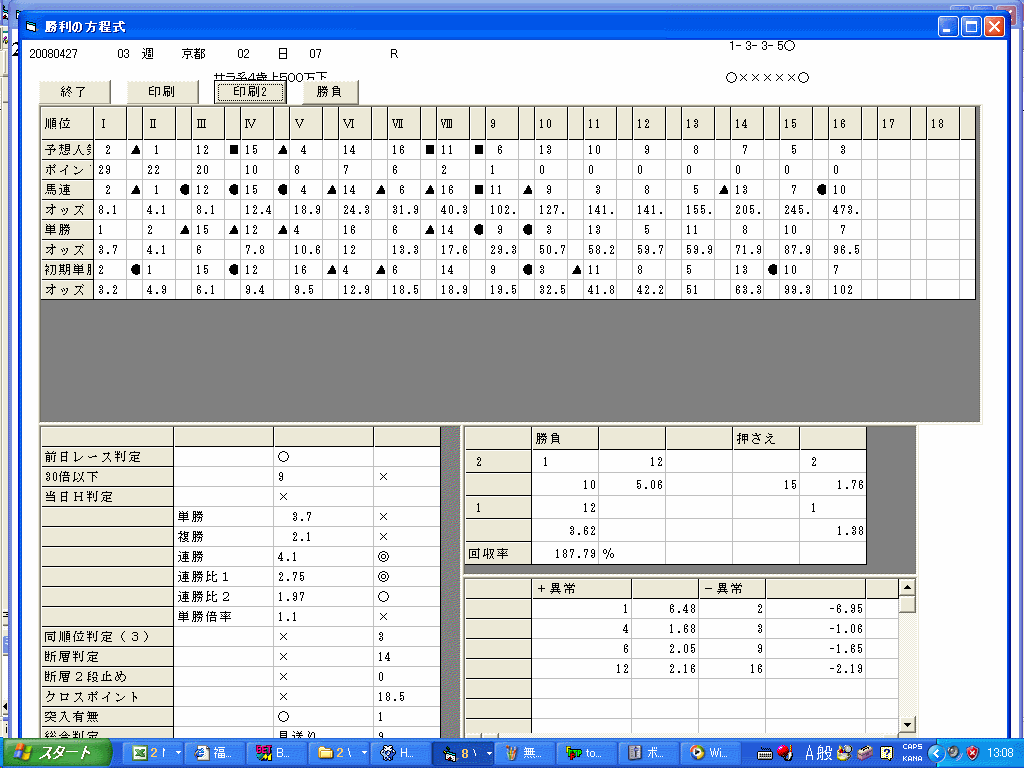Image resolution: width=1024 pixels, height=768 pixels.
Task: Click the 回収率 label
Action: coord(498,554)
